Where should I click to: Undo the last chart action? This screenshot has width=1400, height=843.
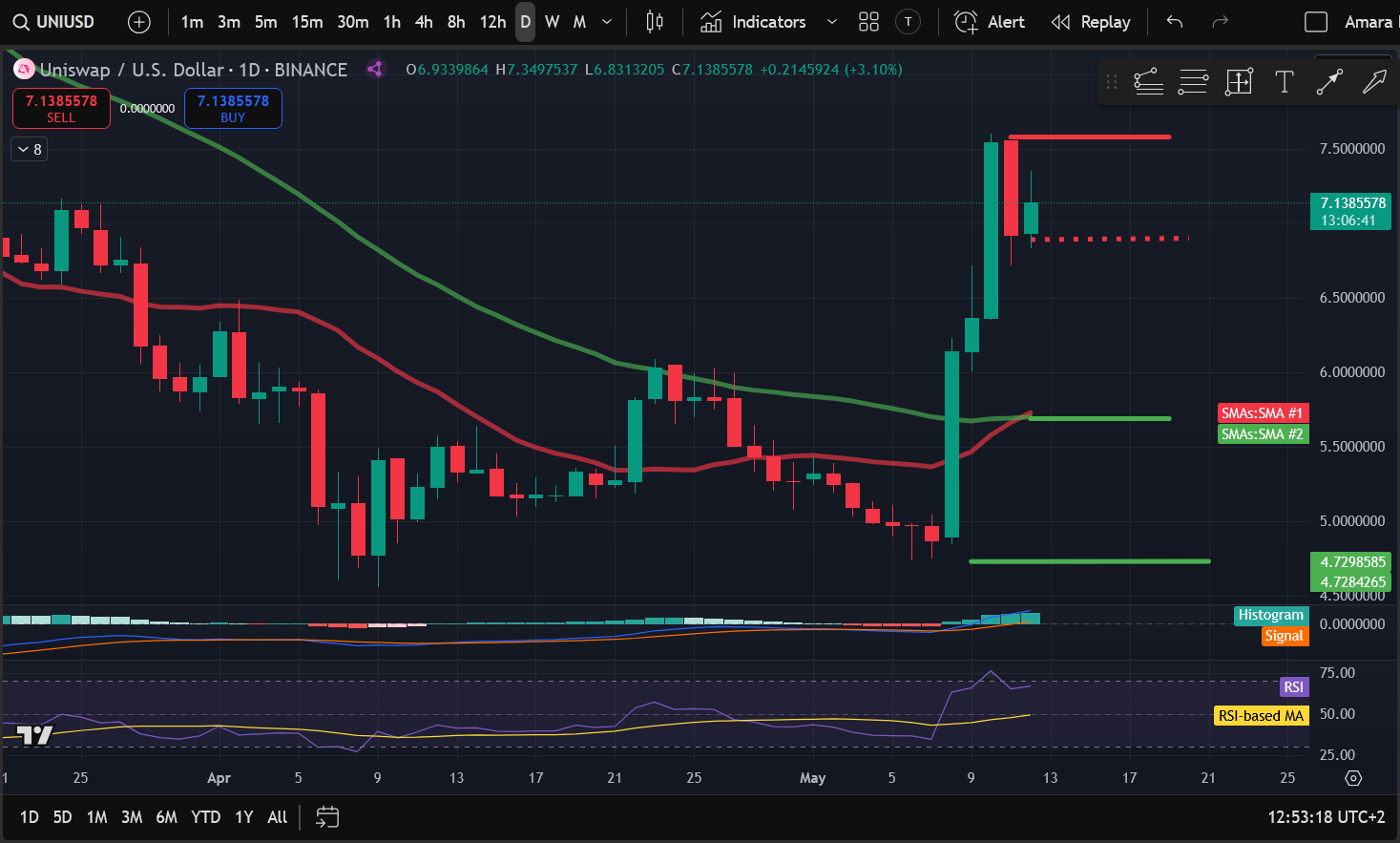coord(1175,21)
